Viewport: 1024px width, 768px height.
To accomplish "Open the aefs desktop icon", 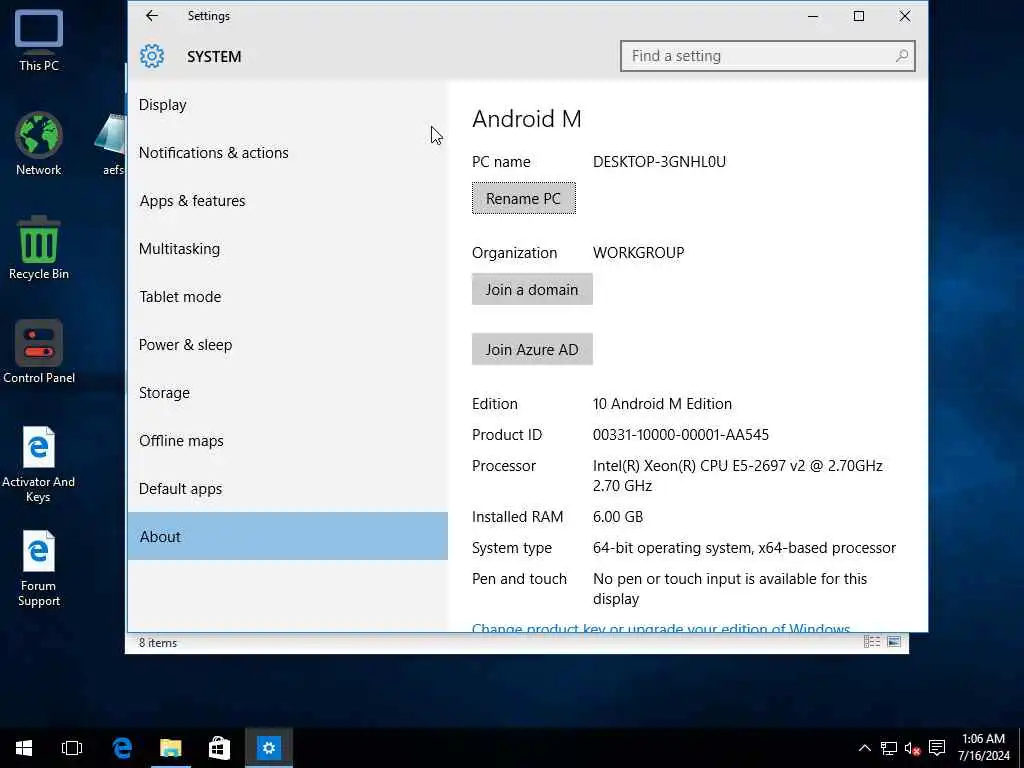I will click(111, 144).
